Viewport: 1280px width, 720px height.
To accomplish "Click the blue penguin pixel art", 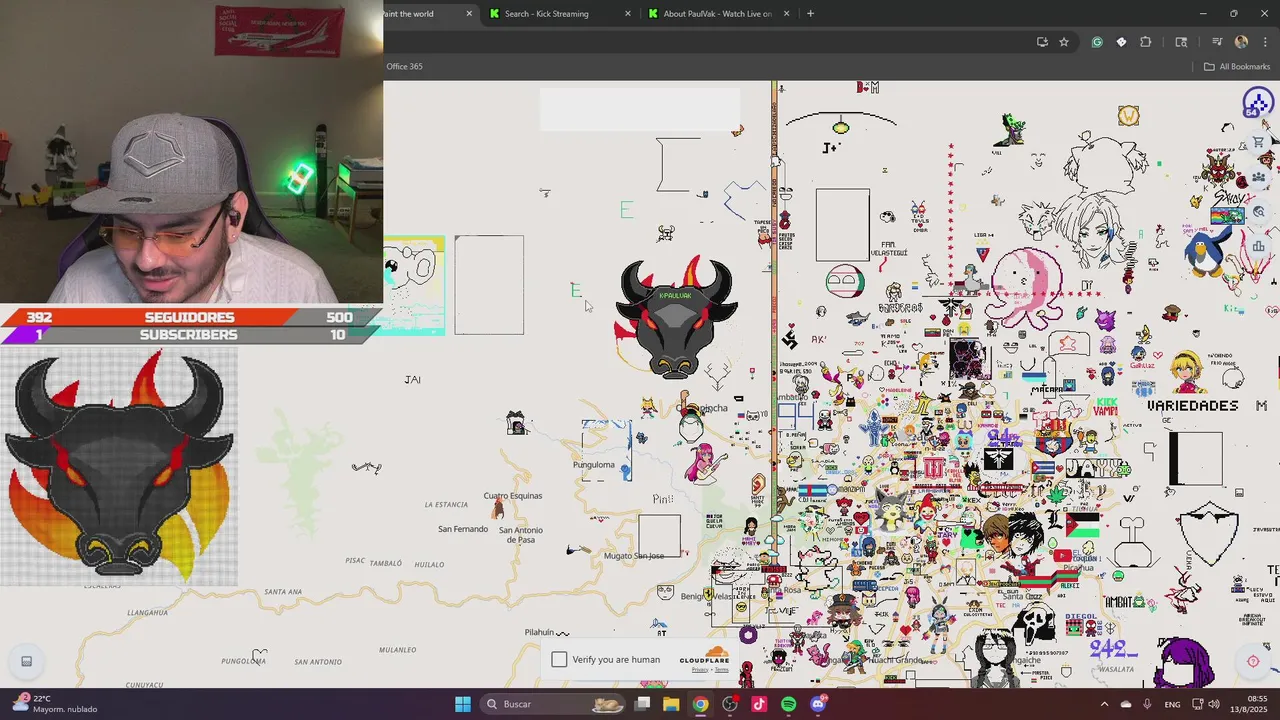I will click(x=1207, y=250).
